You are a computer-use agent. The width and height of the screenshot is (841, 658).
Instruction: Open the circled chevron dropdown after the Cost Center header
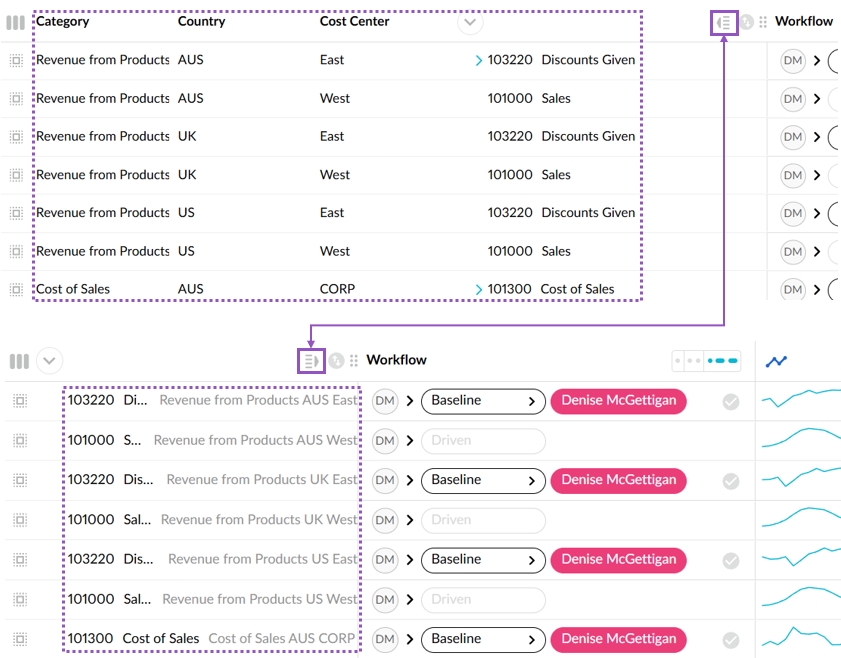pyautogui.click(x=470, y=22)
